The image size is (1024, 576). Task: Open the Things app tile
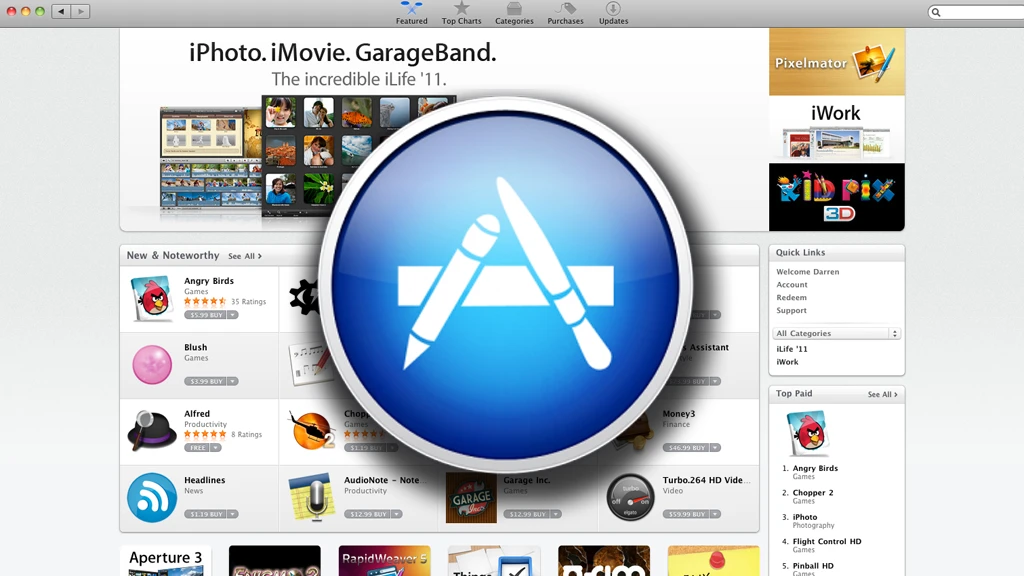click(x=494, y=561)
